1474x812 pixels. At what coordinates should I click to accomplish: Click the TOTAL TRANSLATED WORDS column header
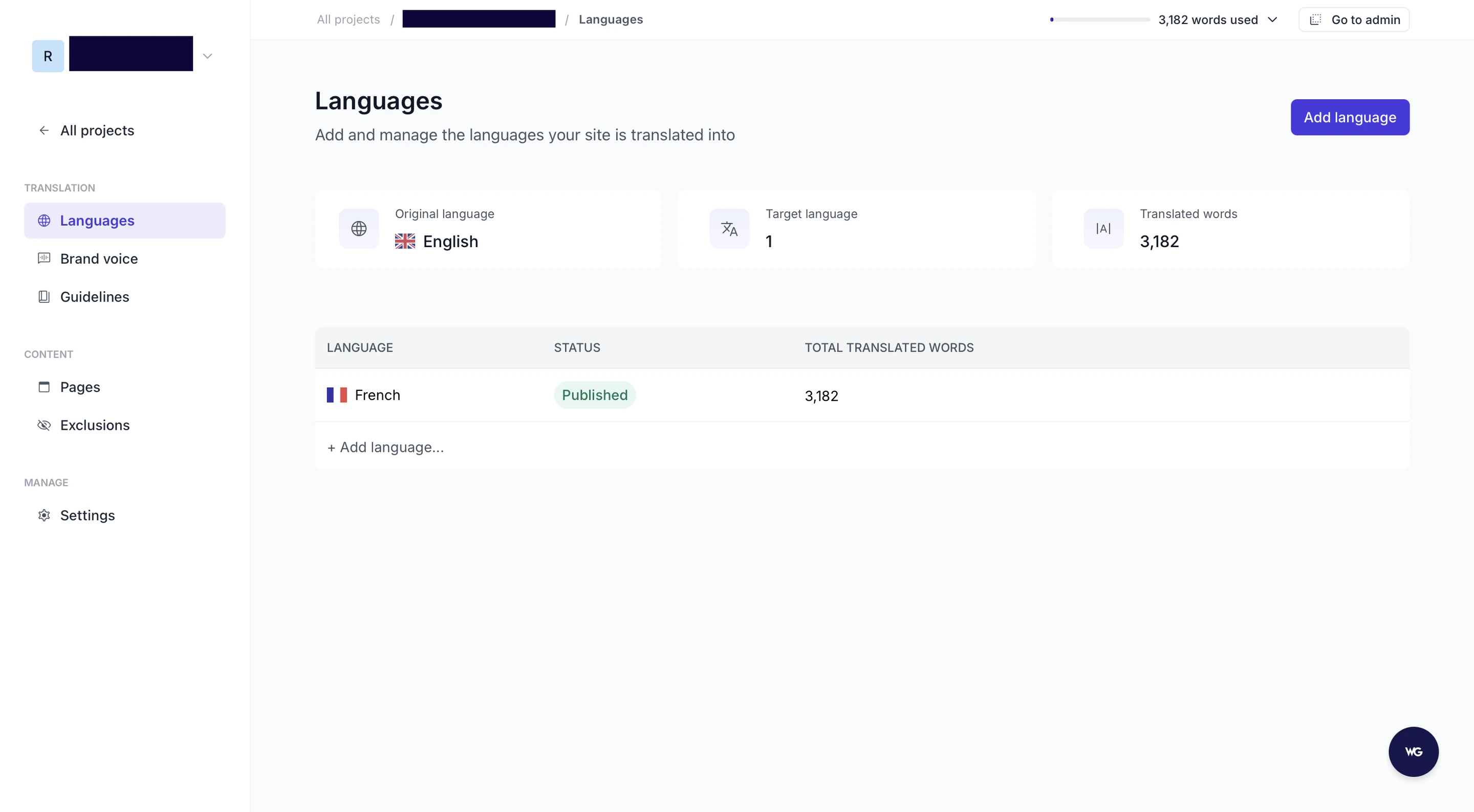coord(888,347)
